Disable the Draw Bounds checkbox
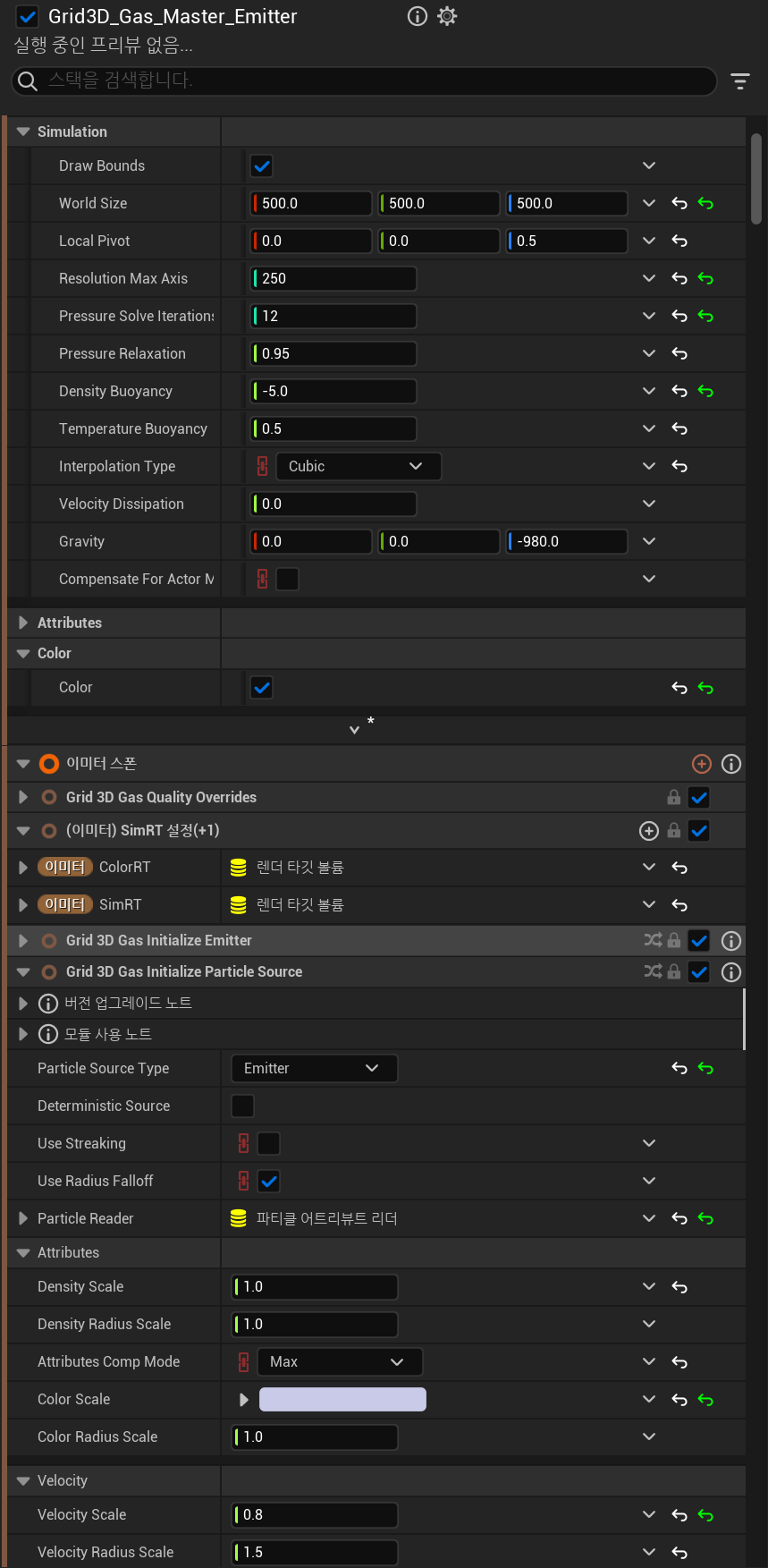Screen dimensions: 768x1568 (262, 165)
